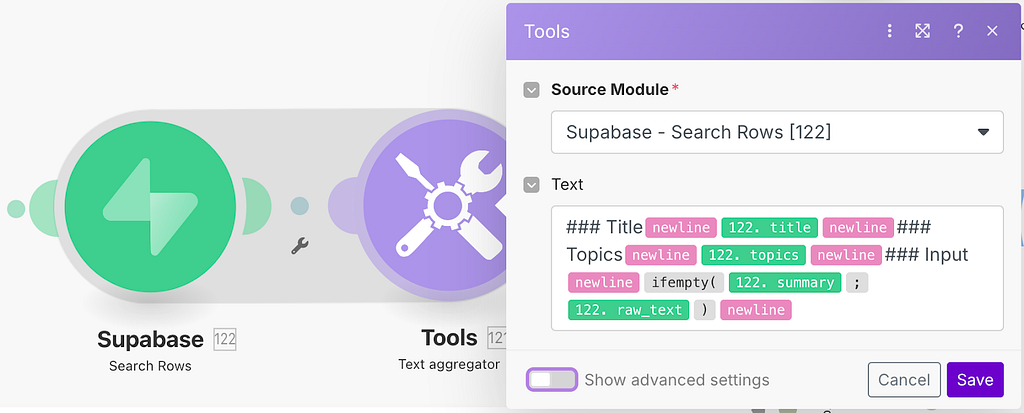Open the Source Module dropdown
This screenshot has height=413, width=1024.
777,132
